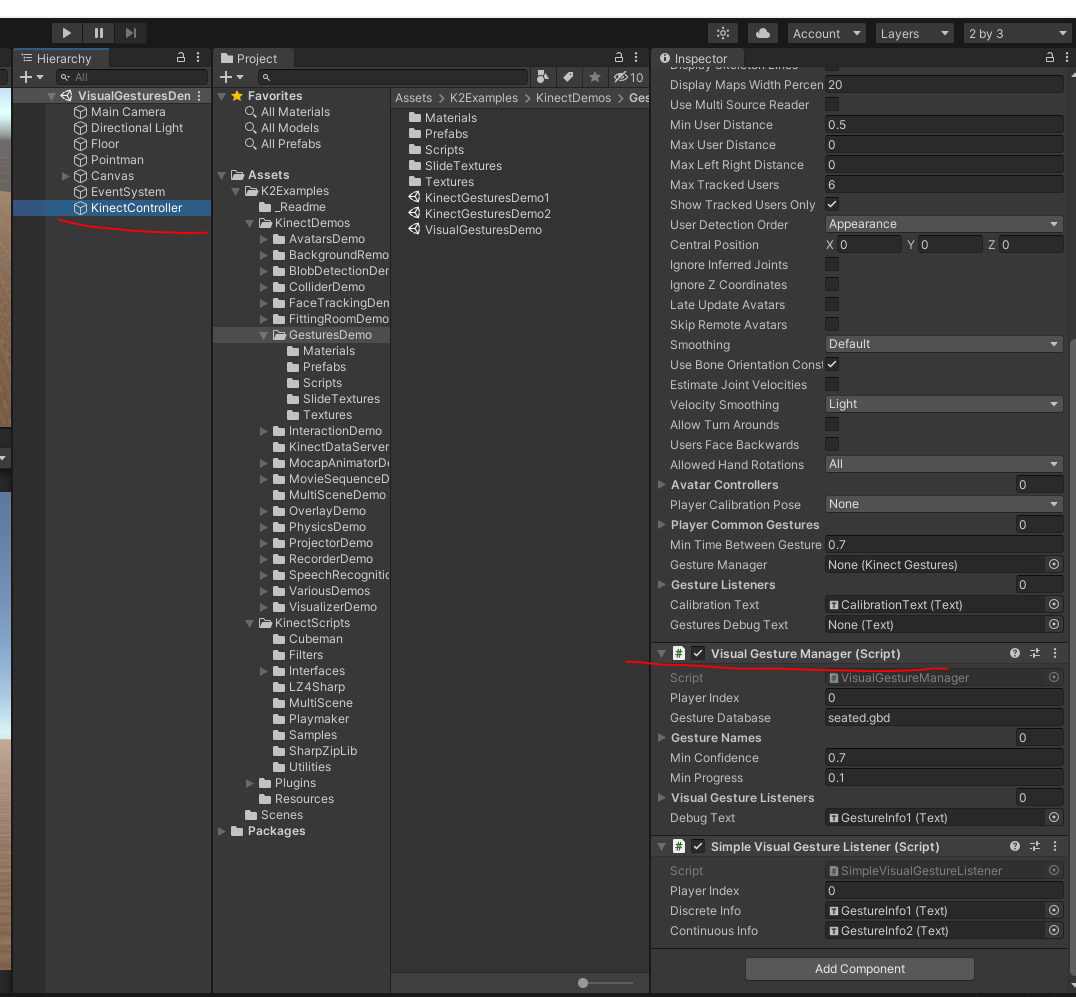The width and height of the screenshot is (1076, 997).
Task: Click the favorites star search icon
Action: tap(594, 77)
